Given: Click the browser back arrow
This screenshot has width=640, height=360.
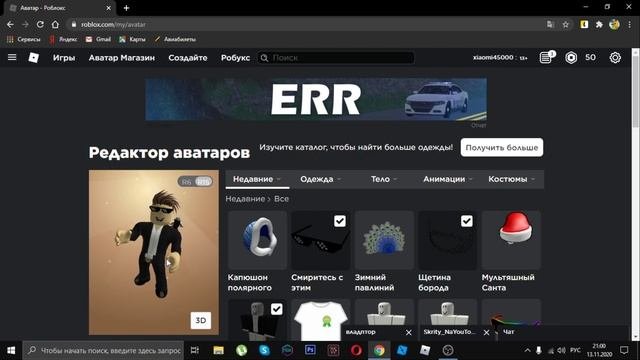Looking at the screenshot, I should pos(10,24).
